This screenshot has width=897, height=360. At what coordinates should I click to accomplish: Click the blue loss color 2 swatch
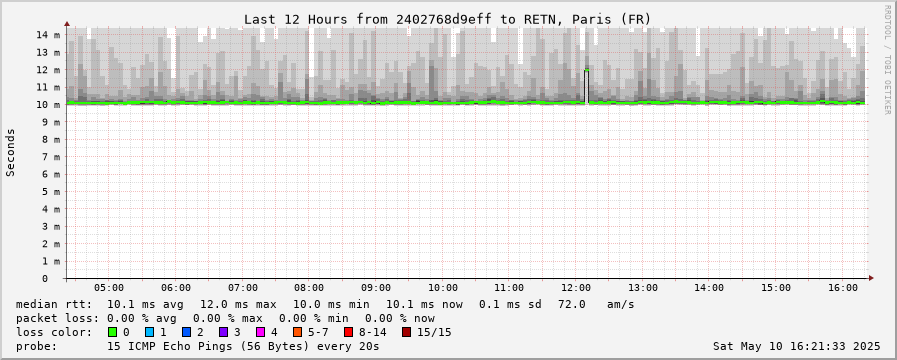(186, 332)
